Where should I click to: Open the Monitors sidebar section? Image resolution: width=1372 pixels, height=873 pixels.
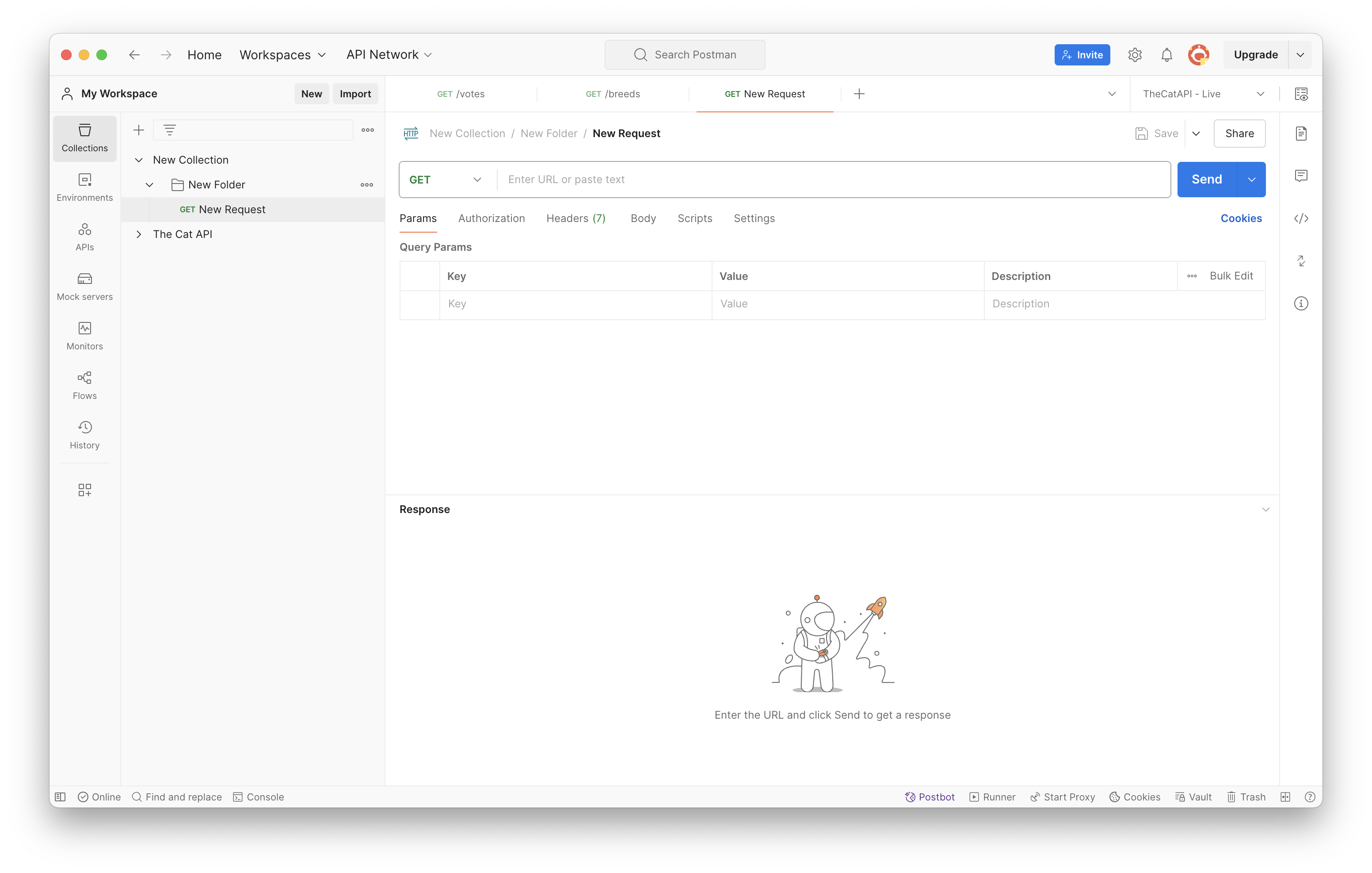click(x=84, y=336)
